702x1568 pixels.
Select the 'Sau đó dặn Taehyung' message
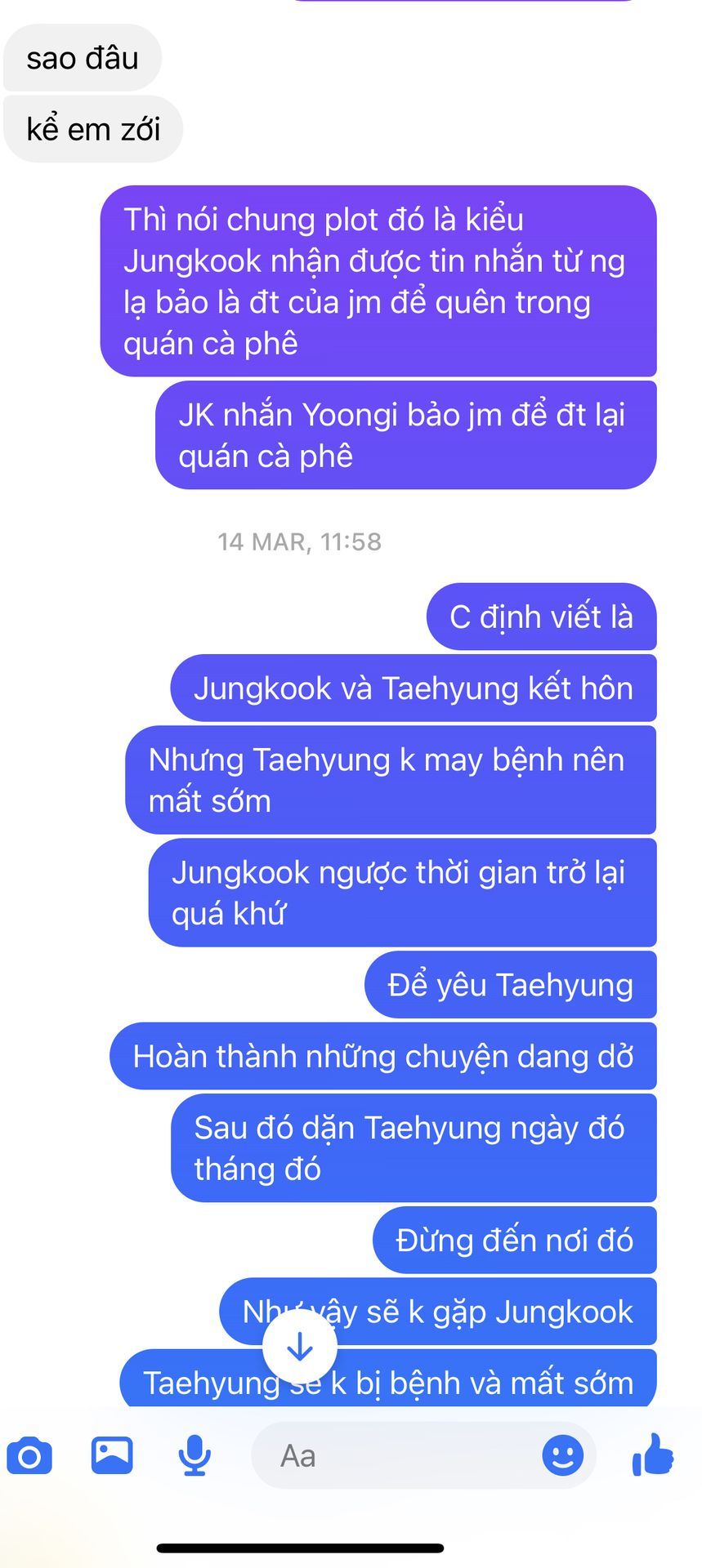[414, 1147]
